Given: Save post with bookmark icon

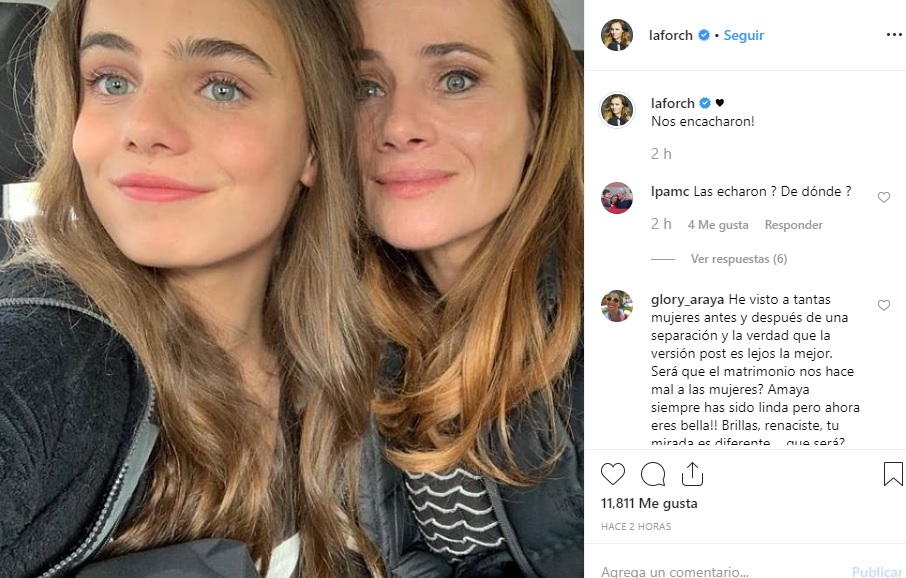Looking at the screenshot, I should click(x=893, y=473).
